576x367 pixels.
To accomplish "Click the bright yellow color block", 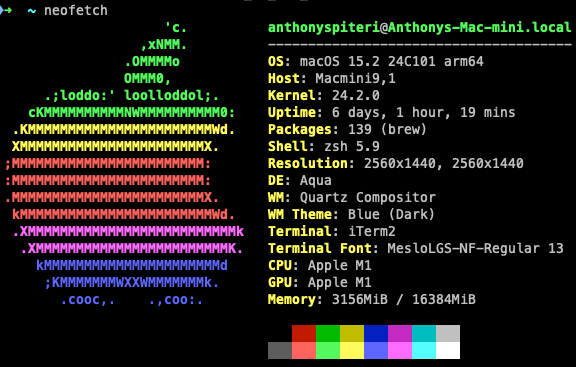I will click(x=352, y=350).
